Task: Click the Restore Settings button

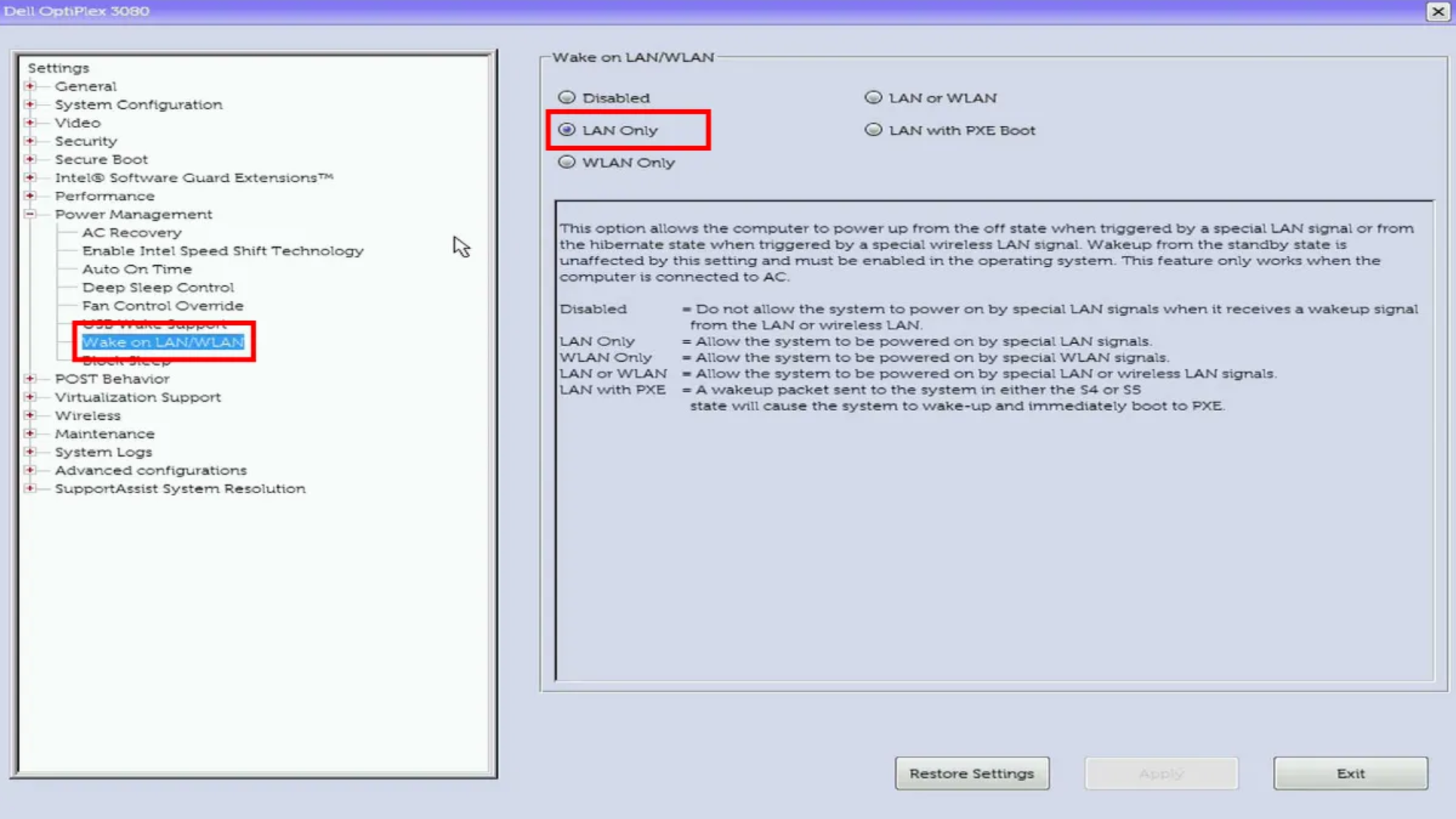Action: tap(972, 773)
